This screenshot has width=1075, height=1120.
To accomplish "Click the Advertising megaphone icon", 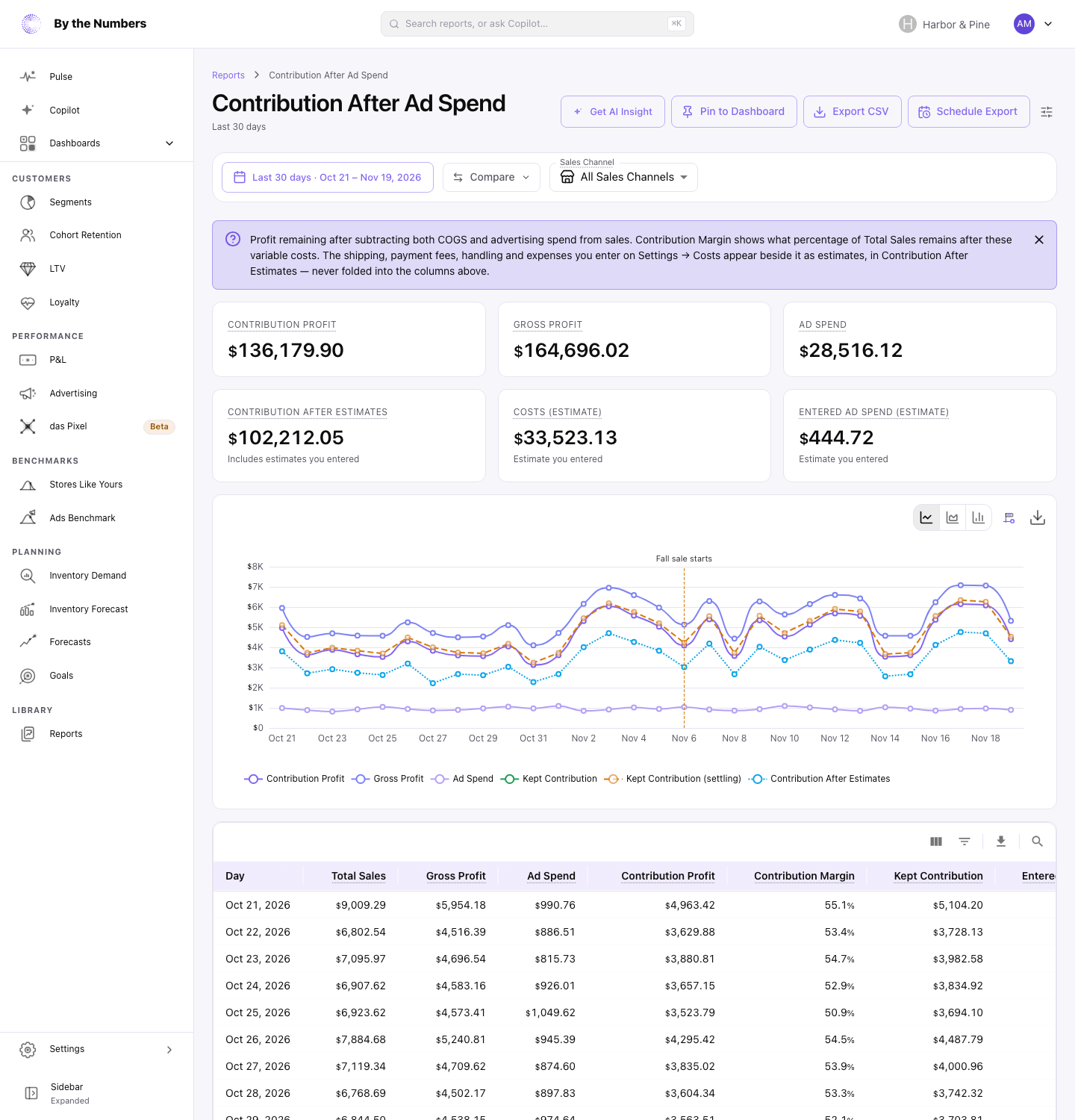I will (28, 393).
